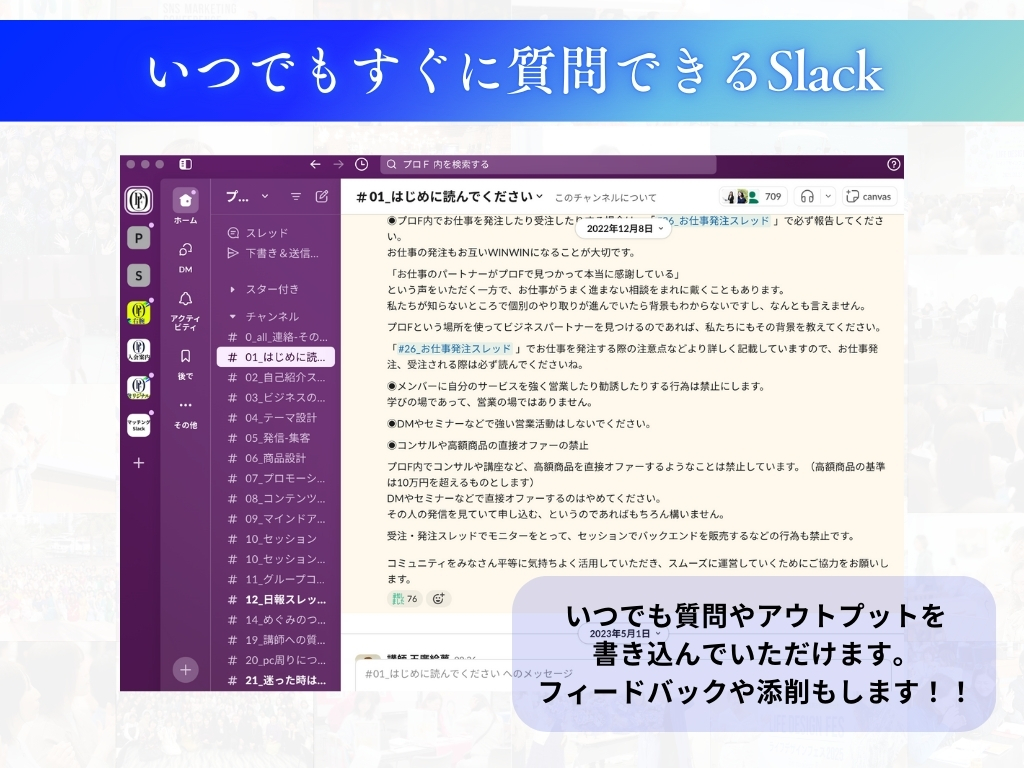The height and width of the screenshot is (768, 1024).
Task: Toggle the sidebar panel icon in title bar
Action: pyautogui.click(x=185, y=164)
